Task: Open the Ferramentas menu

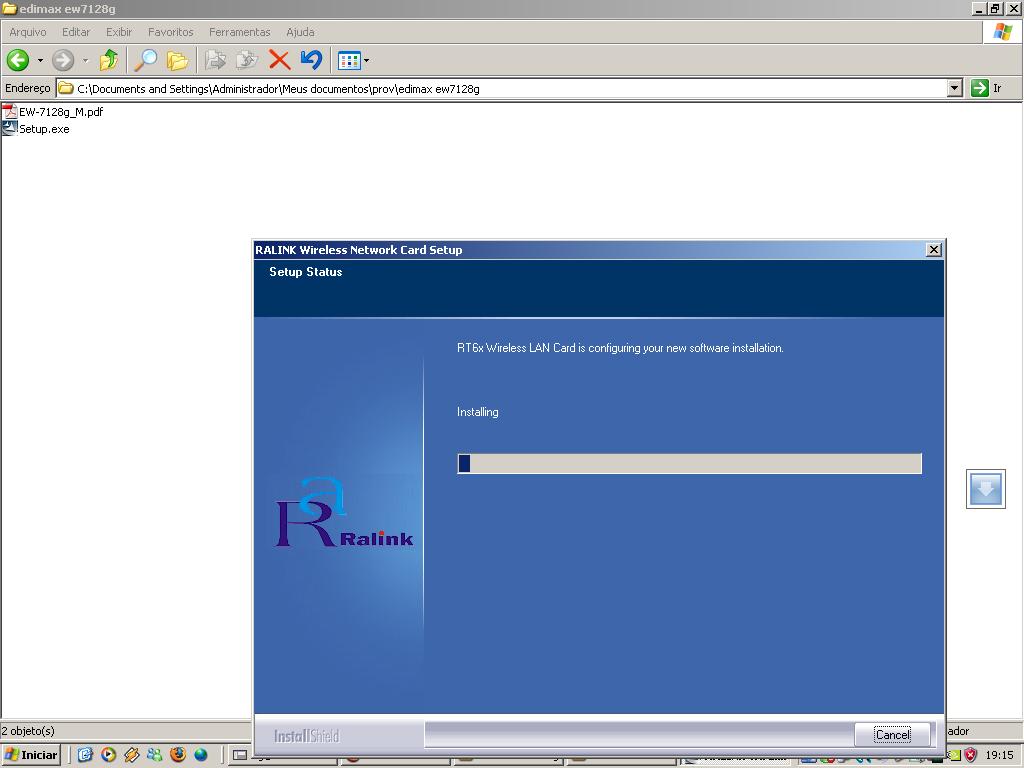Action: (240, 32)
